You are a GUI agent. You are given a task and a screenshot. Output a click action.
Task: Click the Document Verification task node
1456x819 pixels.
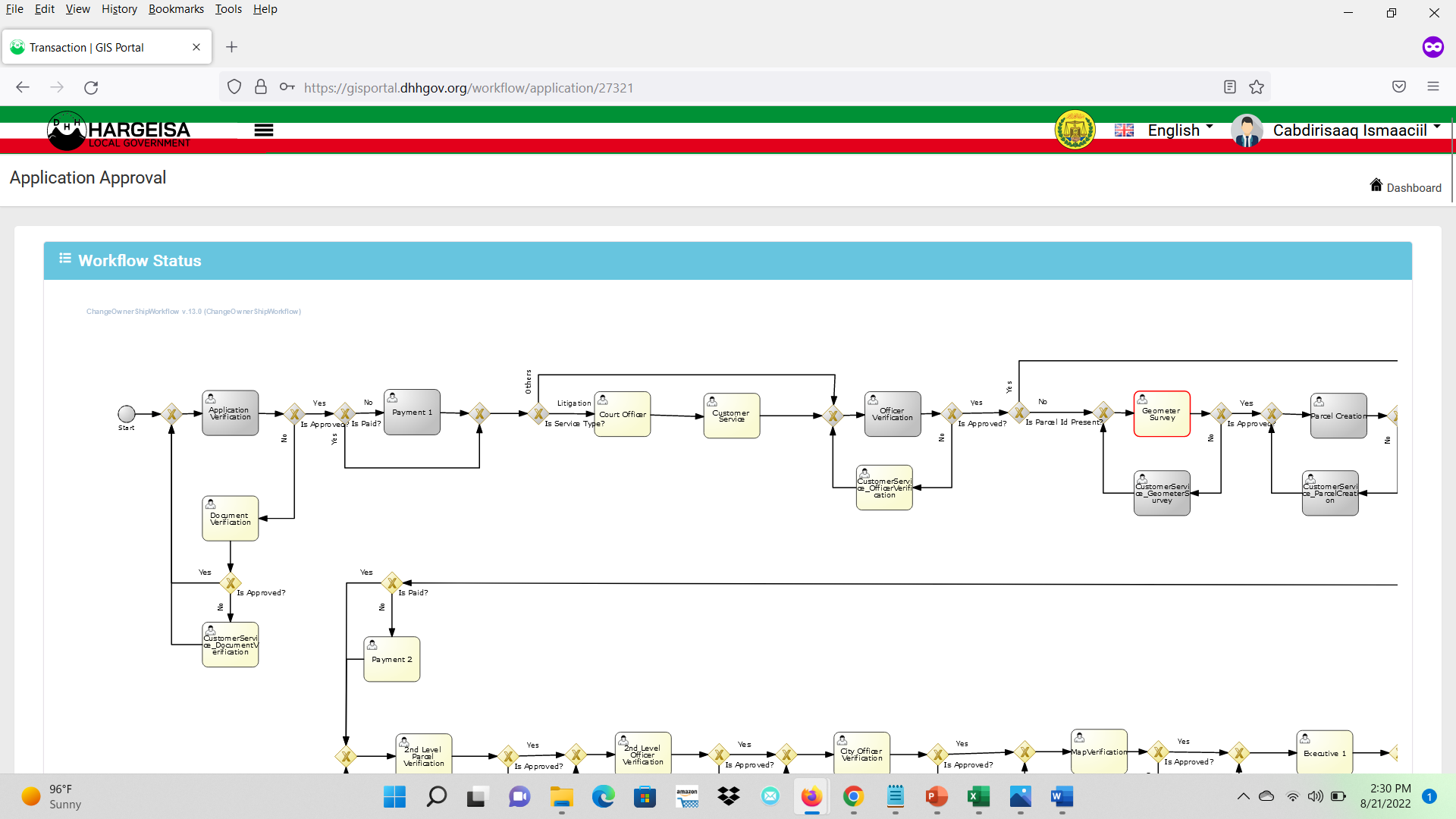tap(231, 519)
